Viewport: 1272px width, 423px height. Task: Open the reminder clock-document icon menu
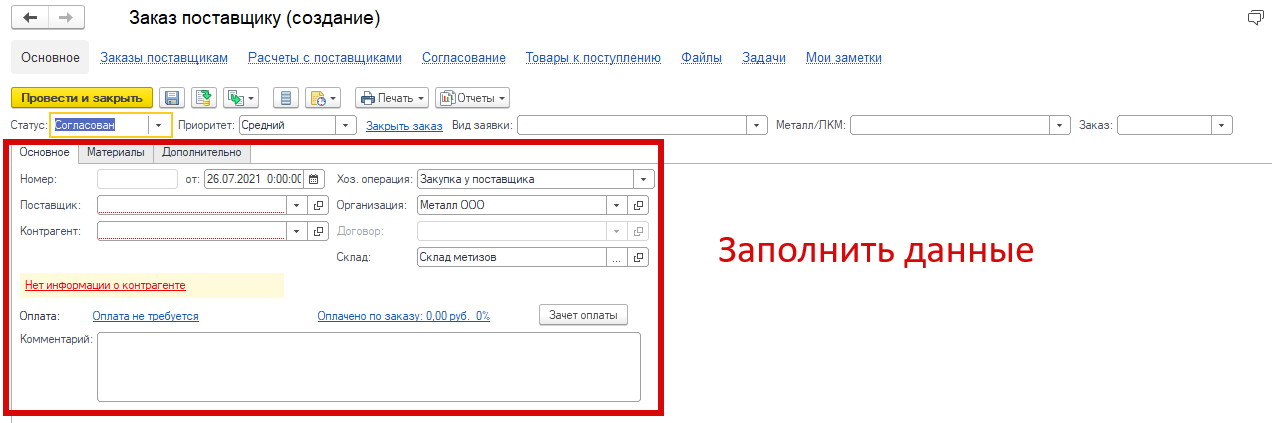click(x=323, y=98)
